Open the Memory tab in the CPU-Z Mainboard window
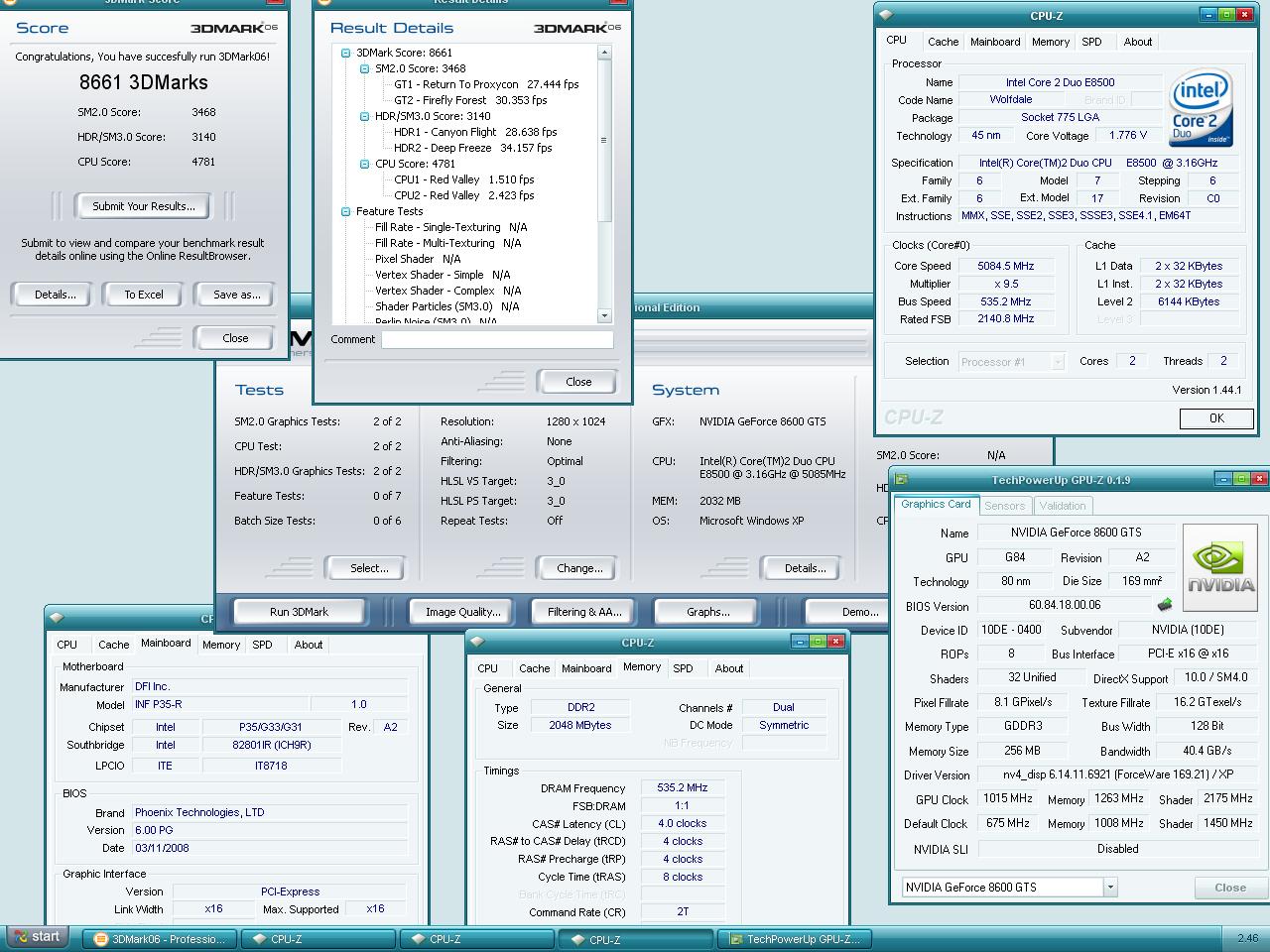Viewport: 1270px width, 952px height. 221,645
